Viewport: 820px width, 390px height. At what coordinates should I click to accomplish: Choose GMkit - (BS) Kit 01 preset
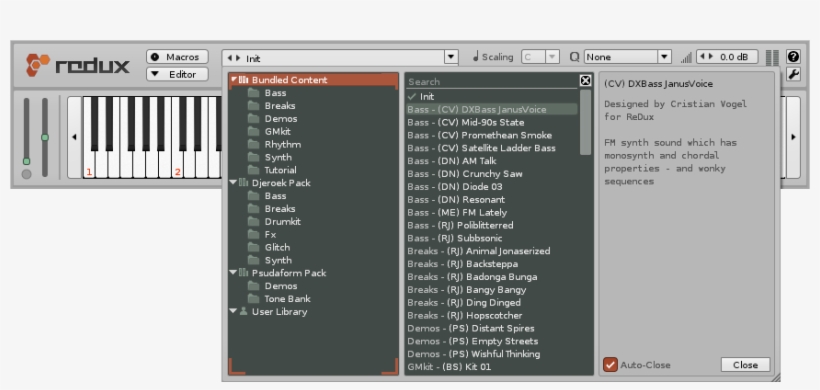[x=492, y=367]
